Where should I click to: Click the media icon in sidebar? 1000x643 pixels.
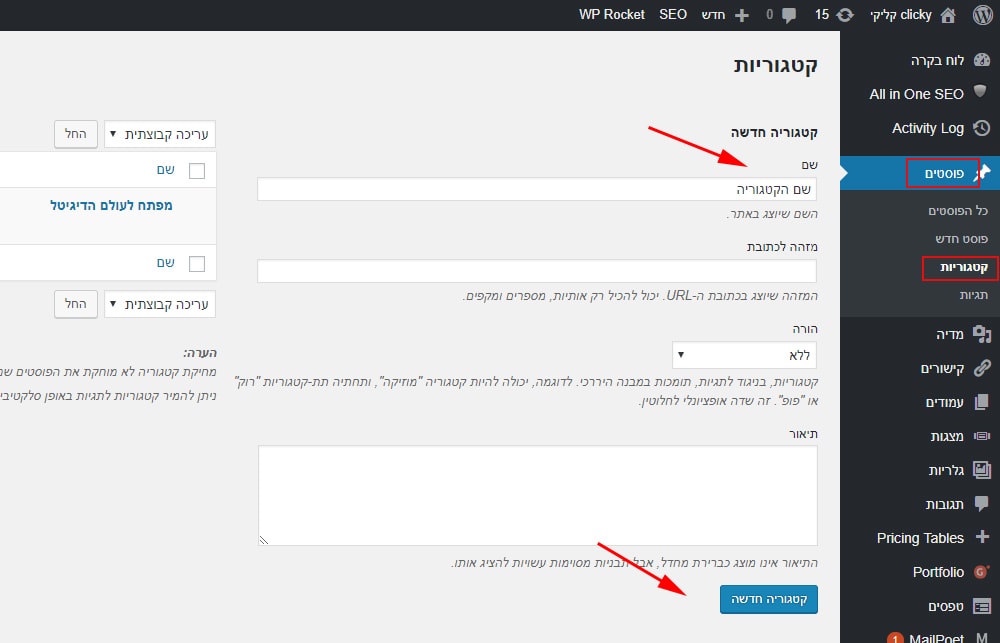[982, 334]
